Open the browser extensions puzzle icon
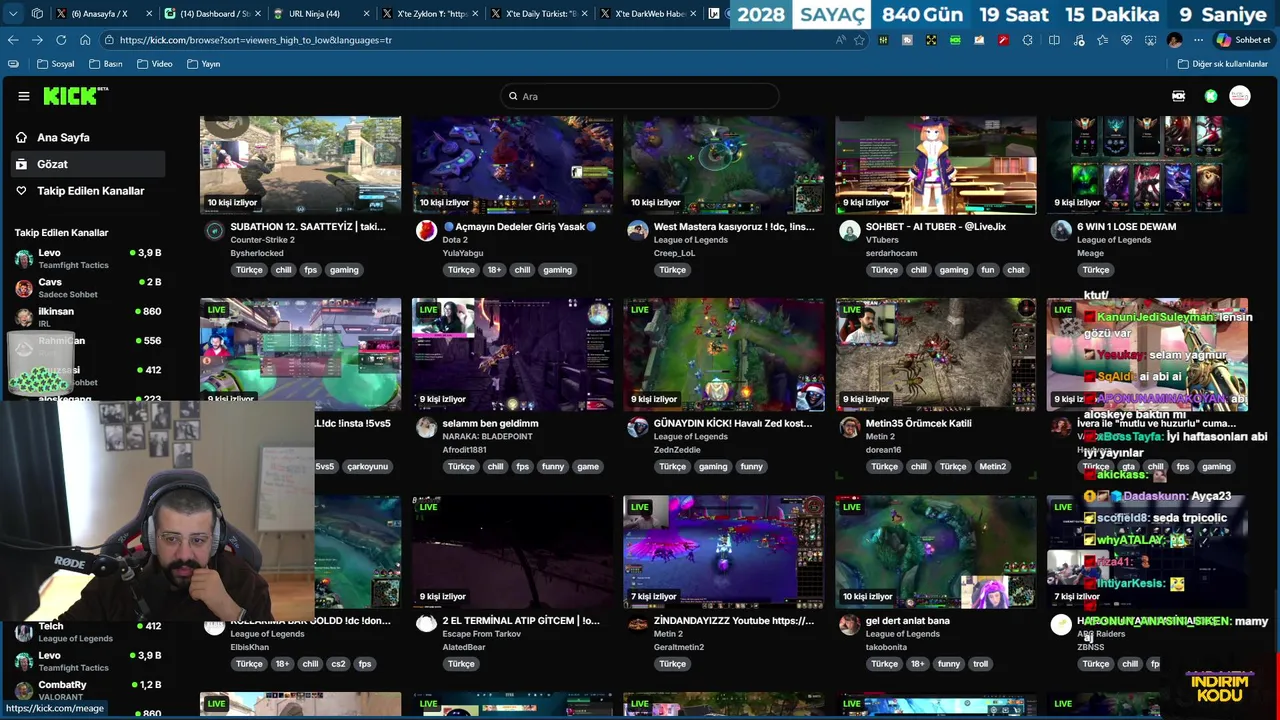Image resolution: width=1280 pixels, height=720 pixels. tap(1027, 40)
